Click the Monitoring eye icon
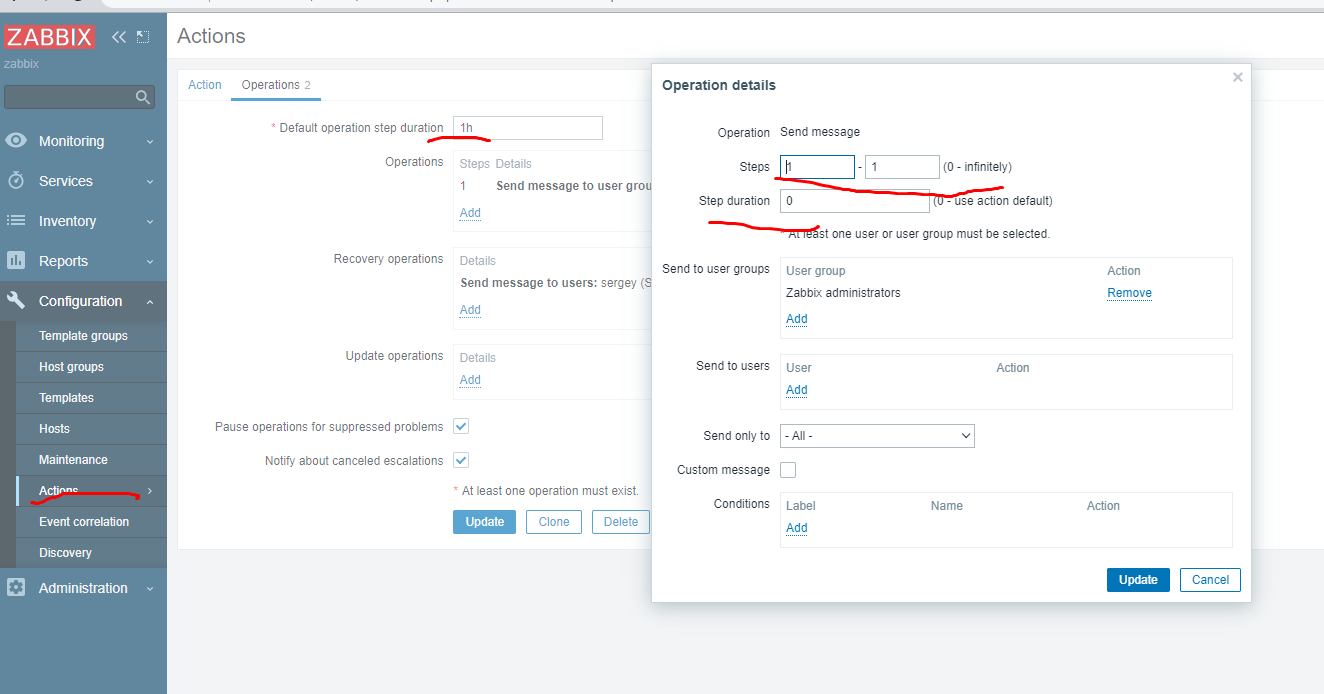 (x=16, y=141)
